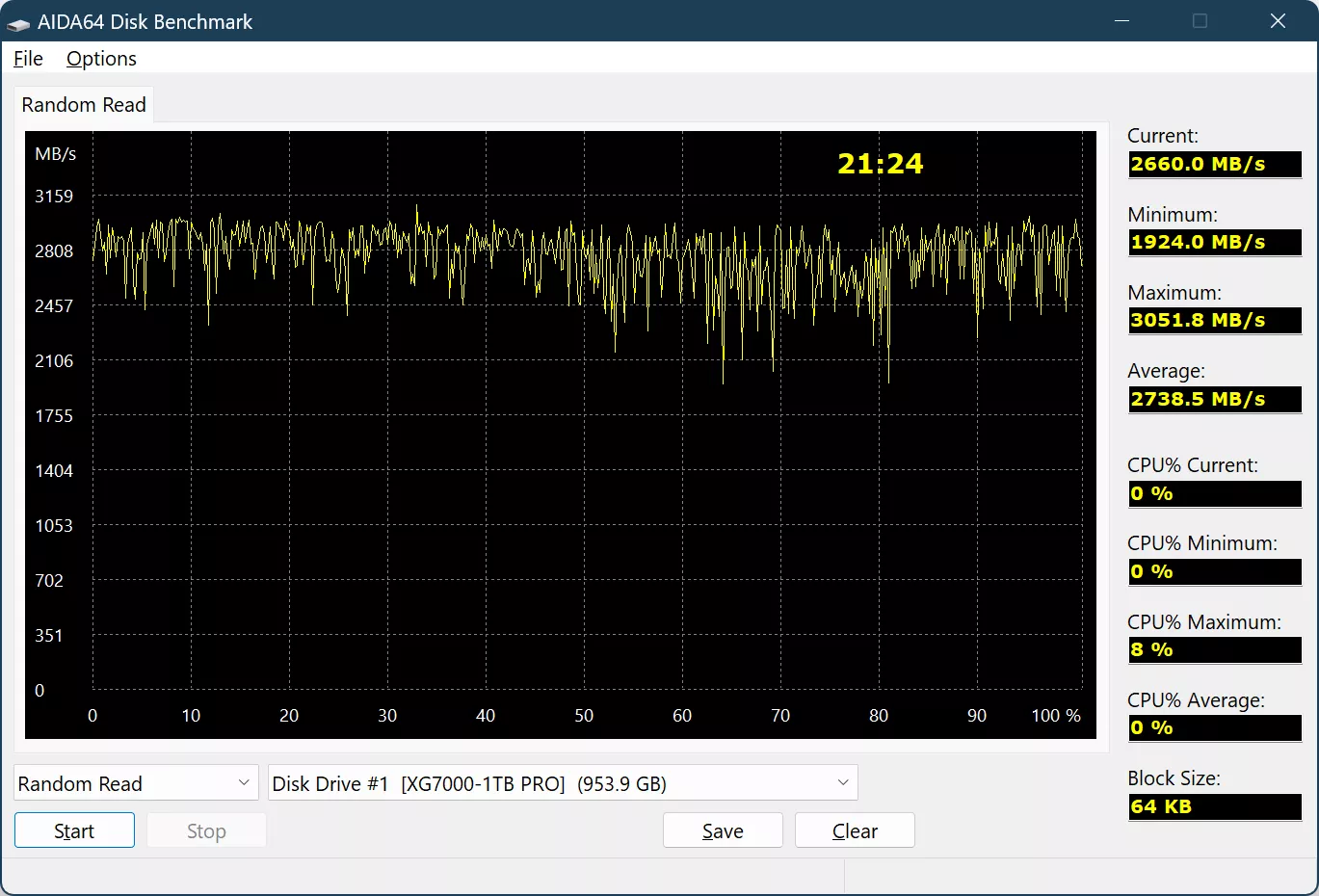This screenshot has height=896, width=1319.
Task: Expand the Disk Drive #1 selection dropdown
Action: [x=563, y=783]
